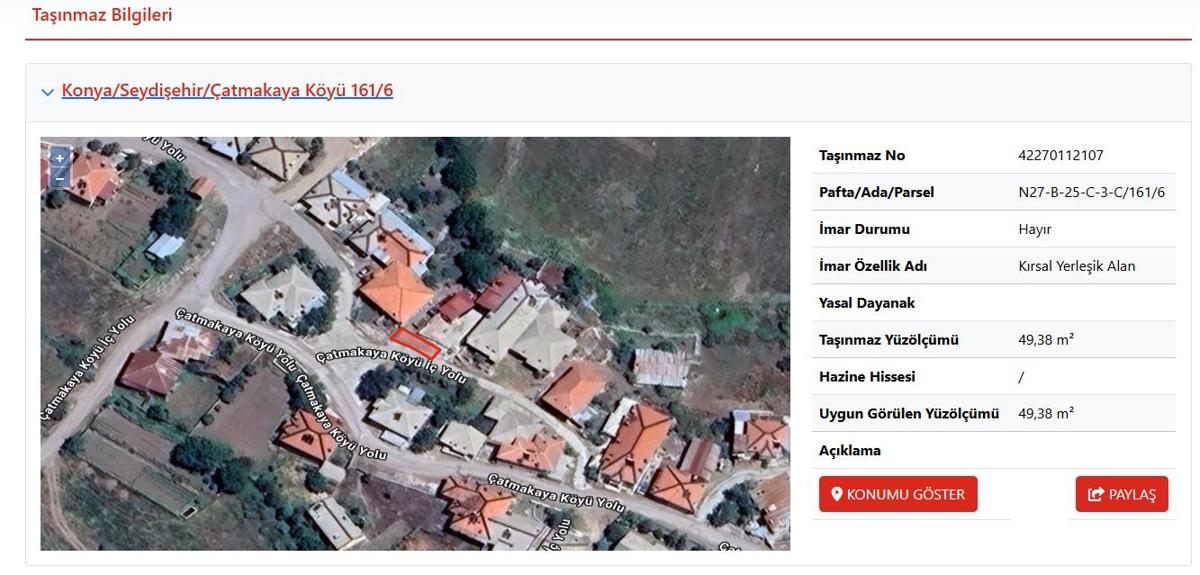This screenshot has width=1200, height=575.
Task: Select the Taşınmaz No value 42270112107
Action: 1060,155
